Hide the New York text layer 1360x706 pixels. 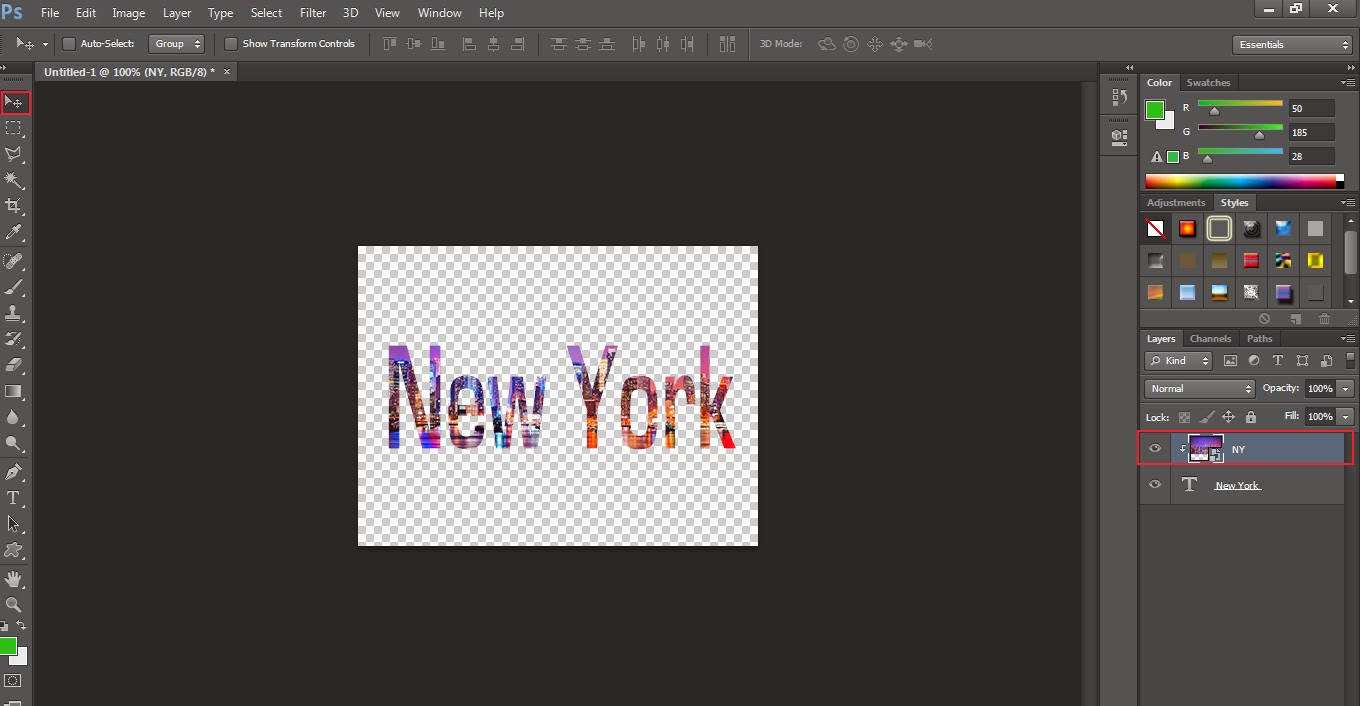(1155, 485)
